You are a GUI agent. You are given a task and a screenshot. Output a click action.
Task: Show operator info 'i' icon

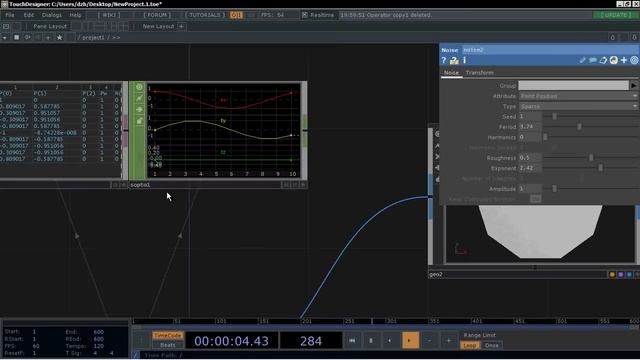coord(464,60)
